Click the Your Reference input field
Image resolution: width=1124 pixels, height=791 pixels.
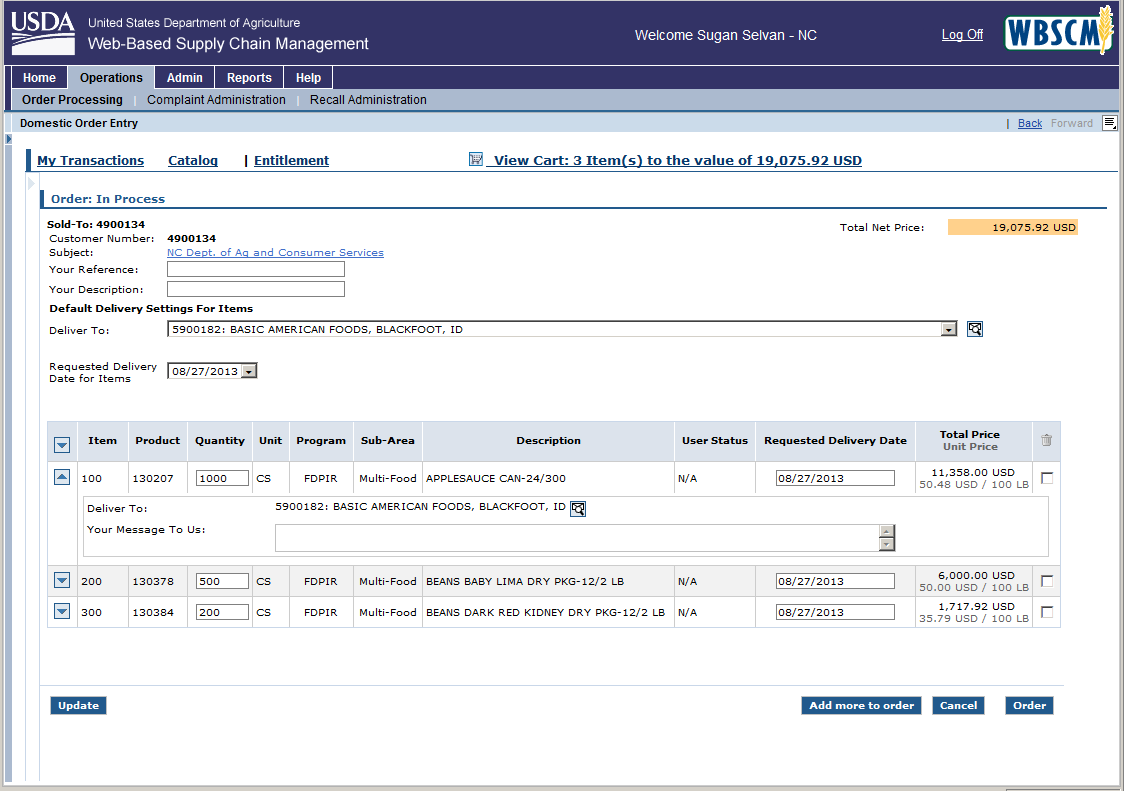coord(256,269)
